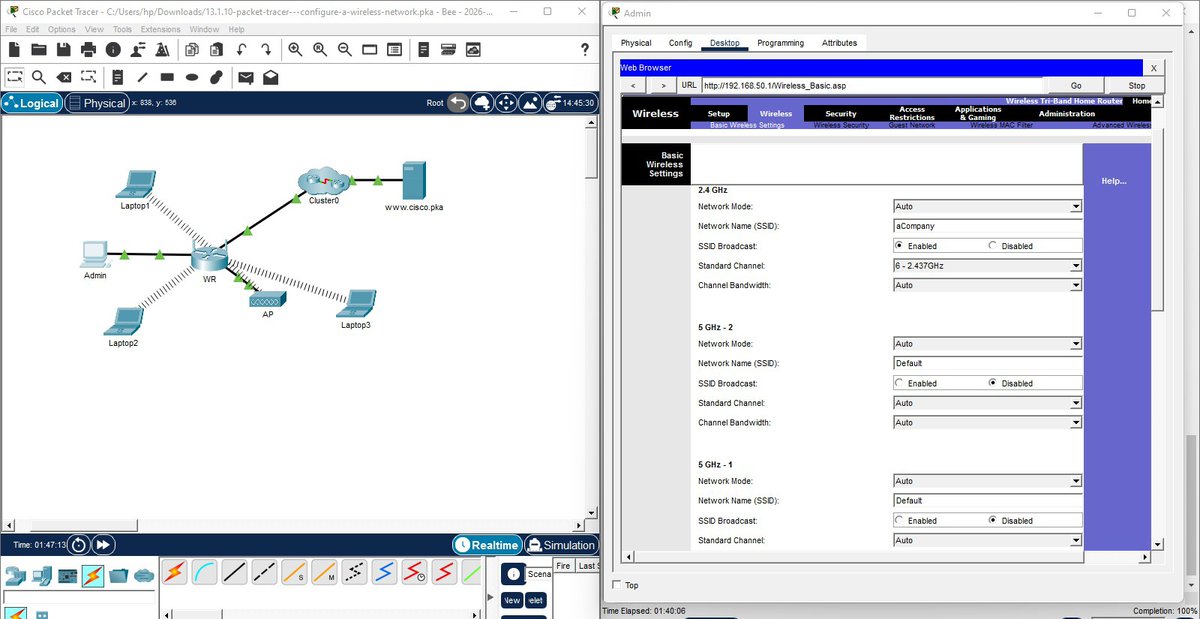Click the Open folder icon in the toolbar
Viewport: 1200px width, 619px height.
(x=39, y=49)
